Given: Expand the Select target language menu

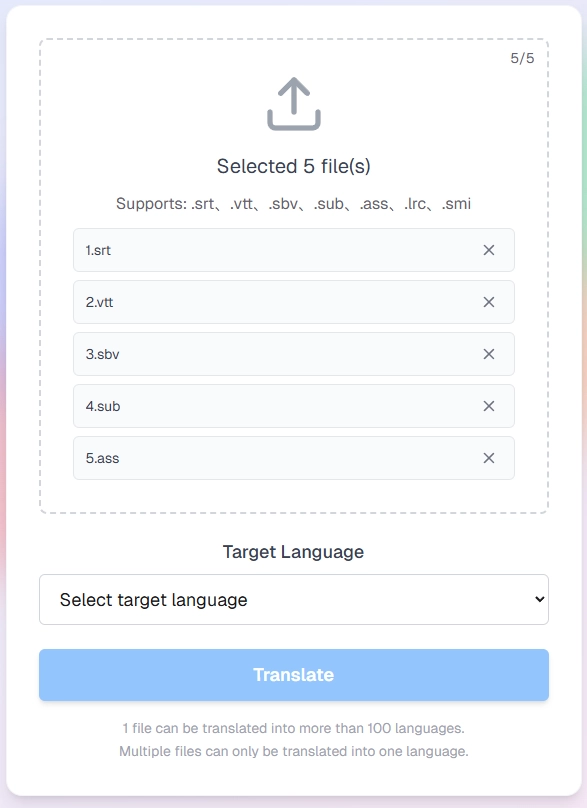Looking at the screenshot, I should pyautogui.click(x=293, y=599).
